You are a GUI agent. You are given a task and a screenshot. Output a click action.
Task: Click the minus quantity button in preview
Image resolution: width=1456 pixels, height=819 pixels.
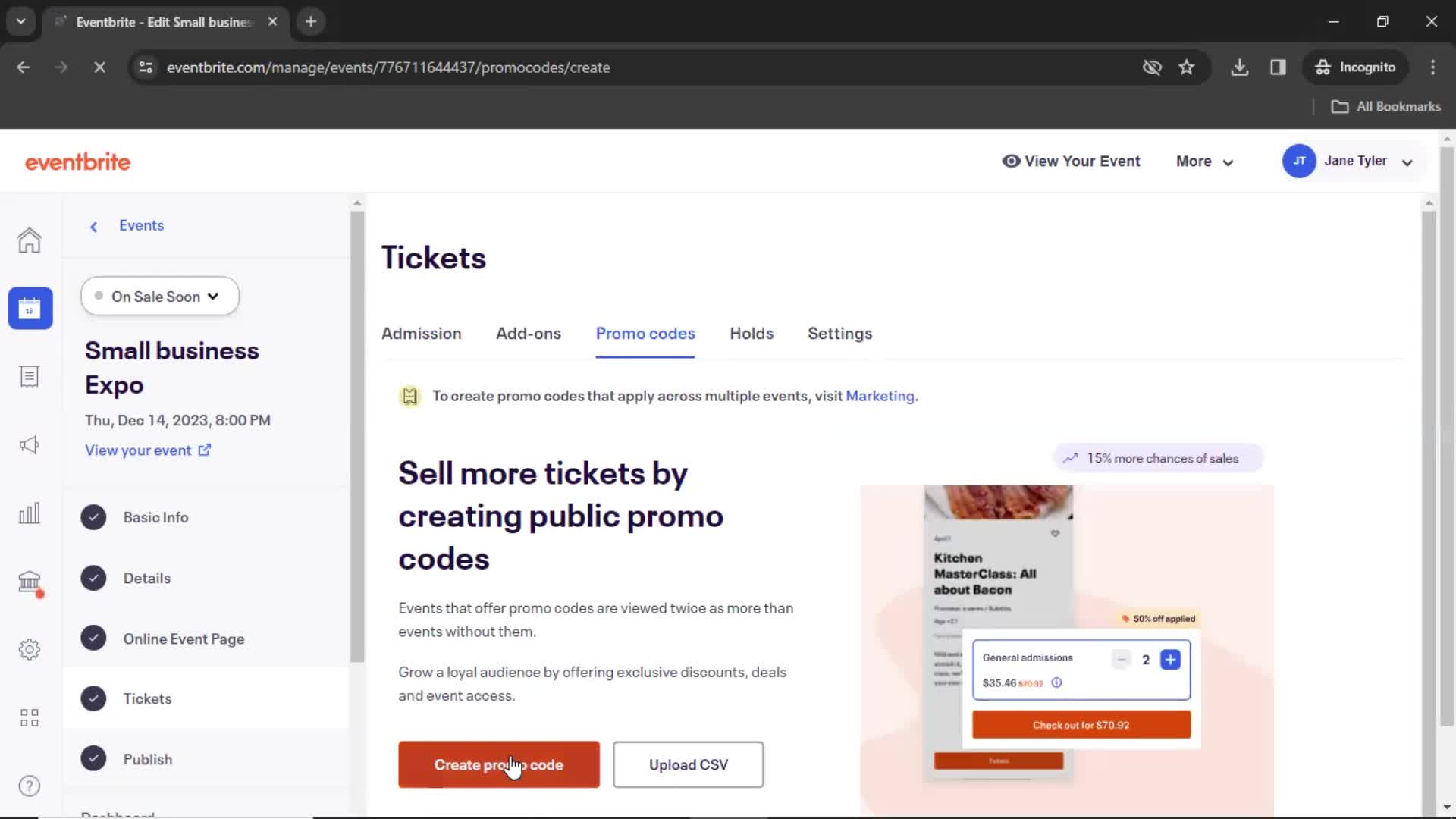[1122, 660]
